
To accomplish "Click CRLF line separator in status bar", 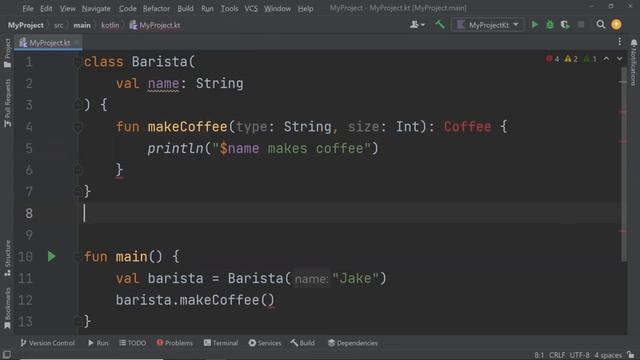I will click(x=557, y=355).
